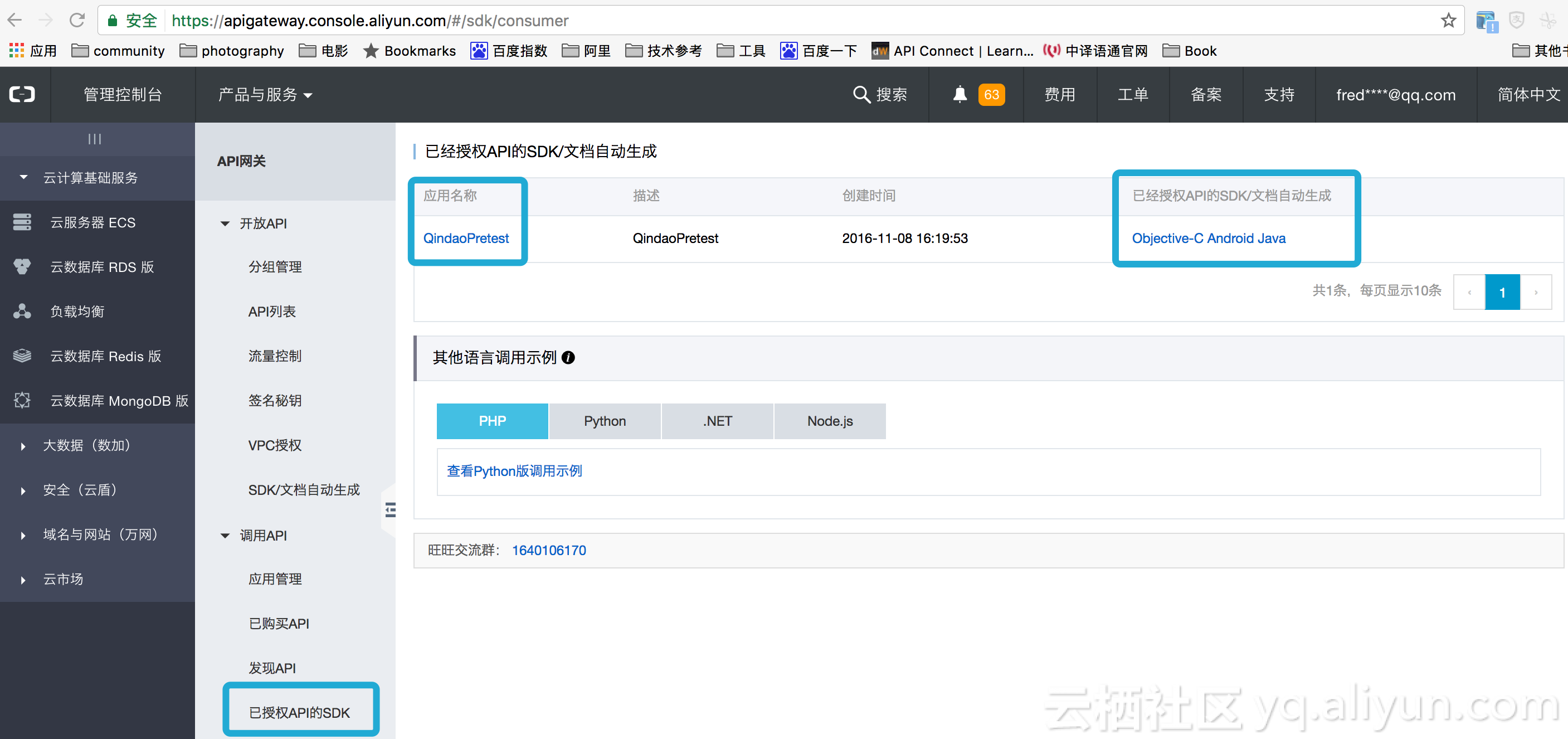
Task: Collapse the 开放API tree group
Action: [x=225, y=223]
